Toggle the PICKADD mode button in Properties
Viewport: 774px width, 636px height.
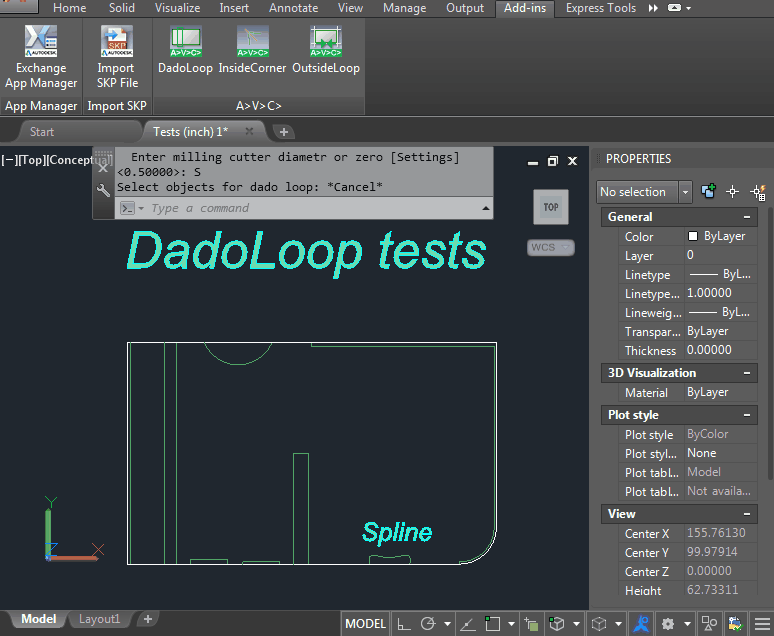709,192
